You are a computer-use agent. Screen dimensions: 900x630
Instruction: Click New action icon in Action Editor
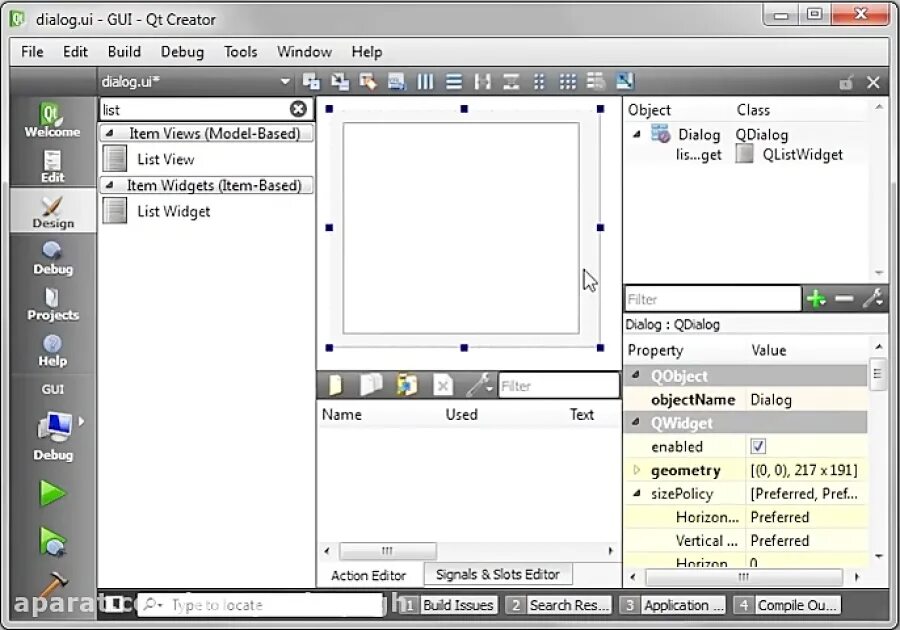click(335, 385)
